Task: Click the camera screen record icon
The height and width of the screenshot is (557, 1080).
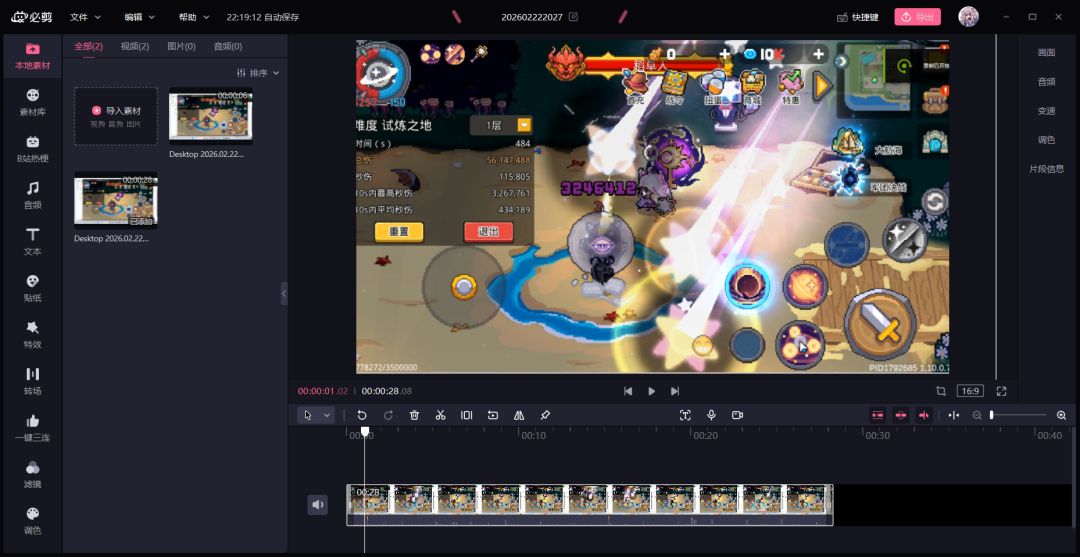Action: click(x=737, y=415)
